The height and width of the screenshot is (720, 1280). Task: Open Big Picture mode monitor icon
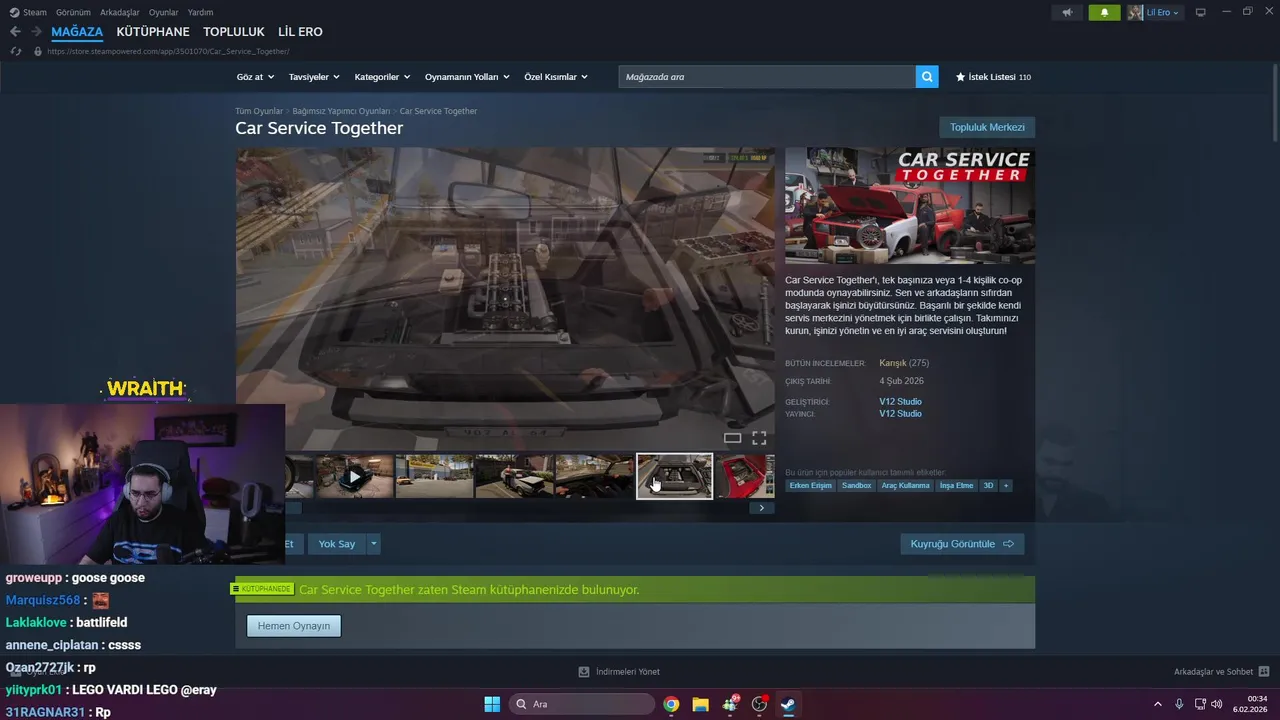[x=1201, y=12]
